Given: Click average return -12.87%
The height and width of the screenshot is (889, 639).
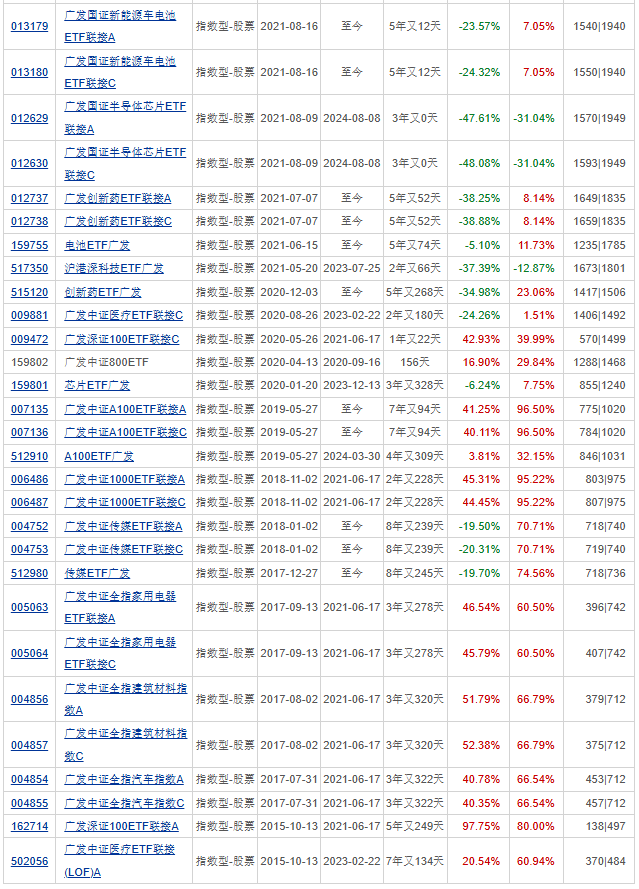Looking at the screenshot, I should tap(534, 268).
